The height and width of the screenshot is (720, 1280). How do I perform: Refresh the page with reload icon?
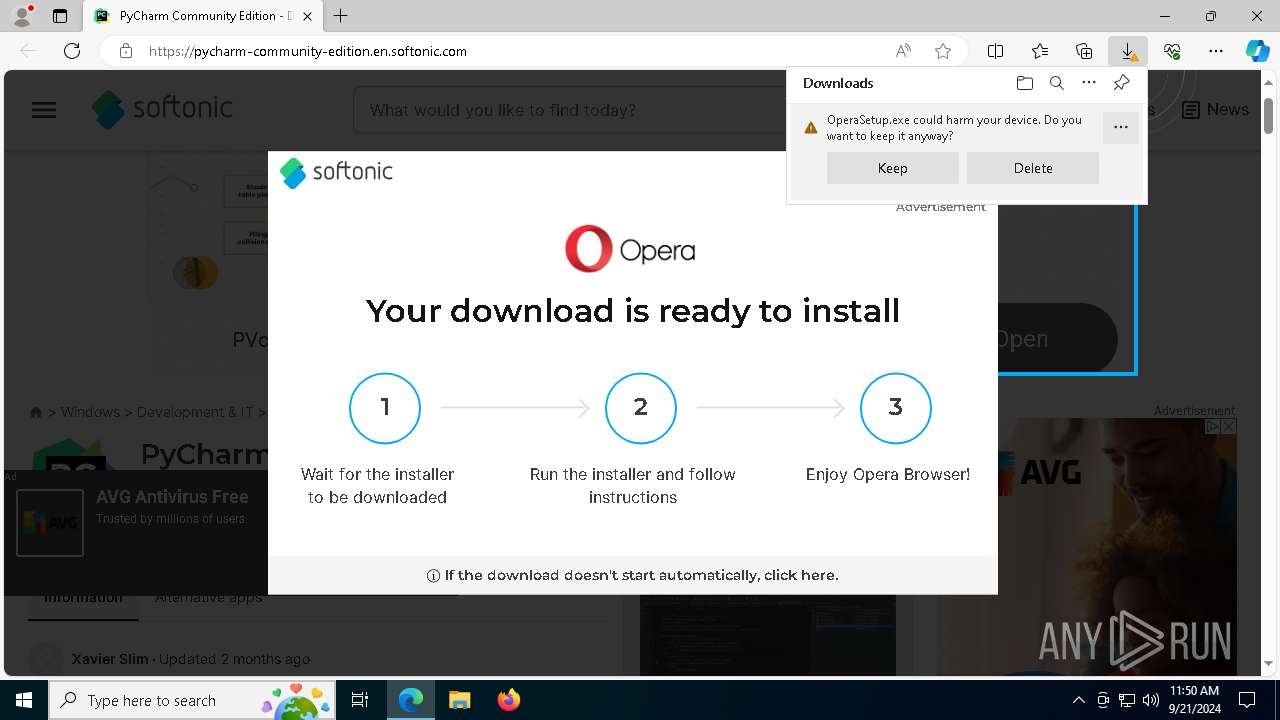pos(72,51)
